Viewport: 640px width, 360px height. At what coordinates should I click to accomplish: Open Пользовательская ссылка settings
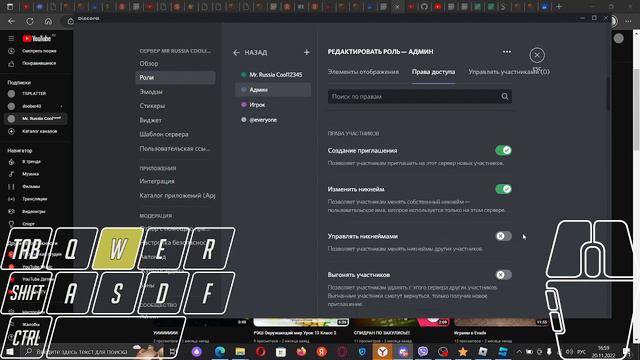pos(175,149)
